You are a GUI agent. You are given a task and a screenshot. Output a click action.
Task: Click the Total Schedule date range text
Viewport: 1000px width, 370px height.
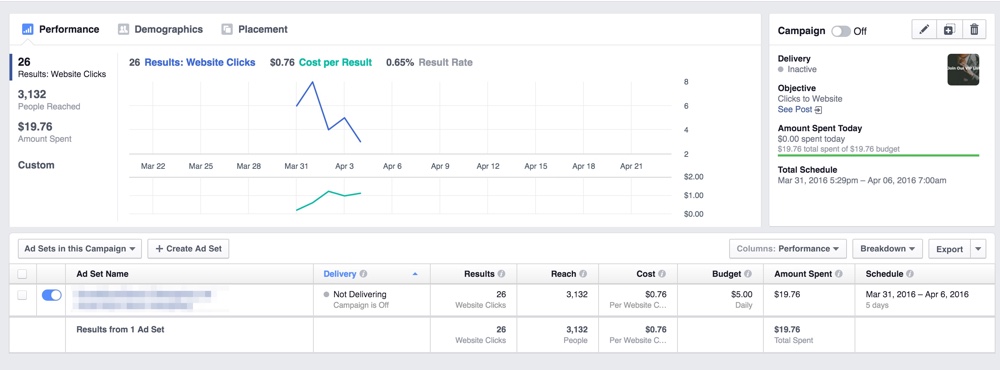(862, 181)
